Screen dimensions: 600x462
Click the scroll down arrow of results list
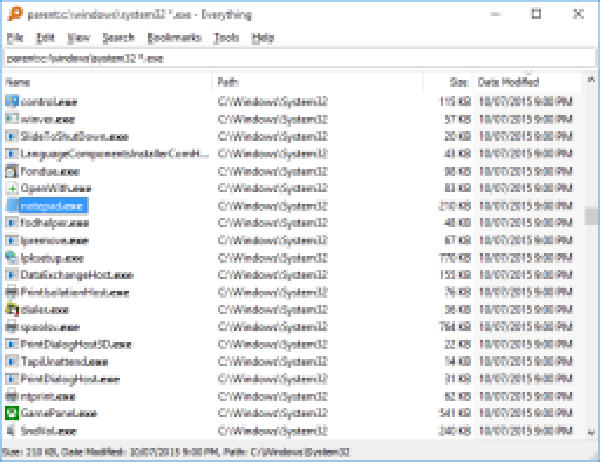pos(591,432)
